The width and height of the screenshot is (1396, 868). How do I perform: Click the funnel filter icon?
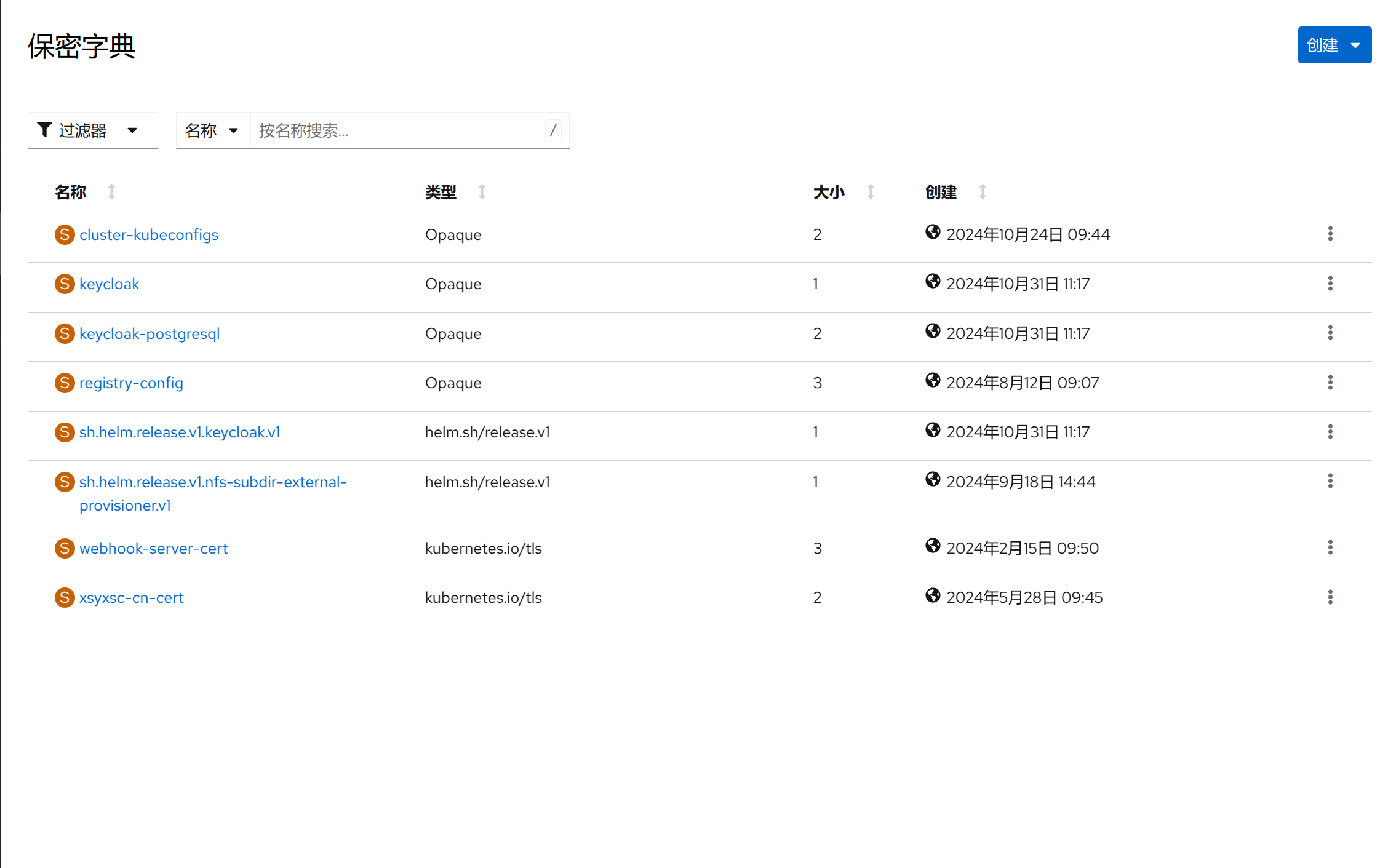44,130
